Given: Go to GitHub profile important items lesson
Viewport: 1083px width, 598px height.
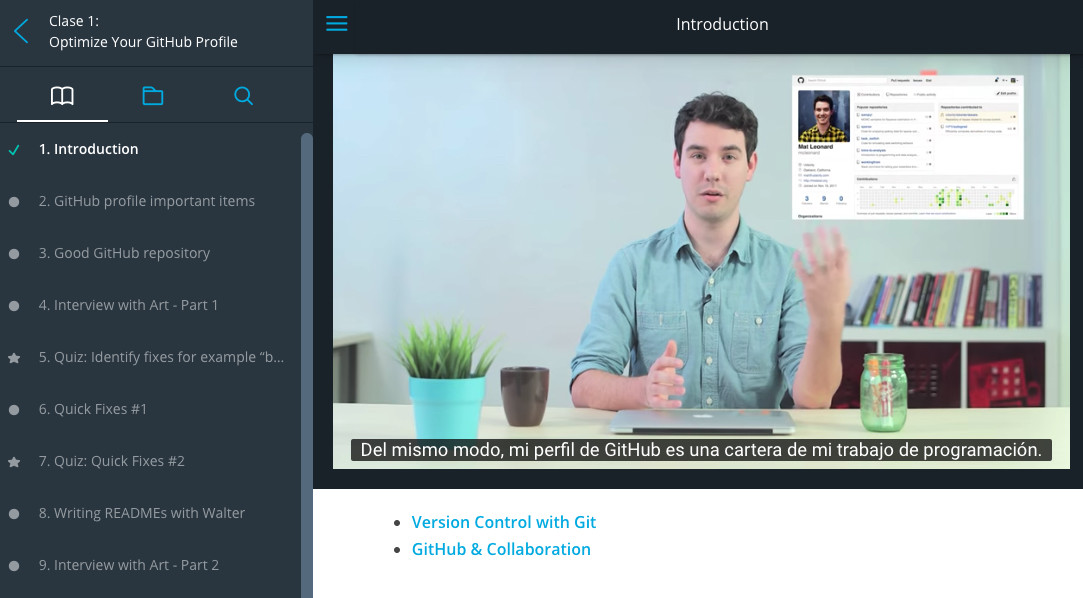Looking at the screenshot, I should coord(147,201).
